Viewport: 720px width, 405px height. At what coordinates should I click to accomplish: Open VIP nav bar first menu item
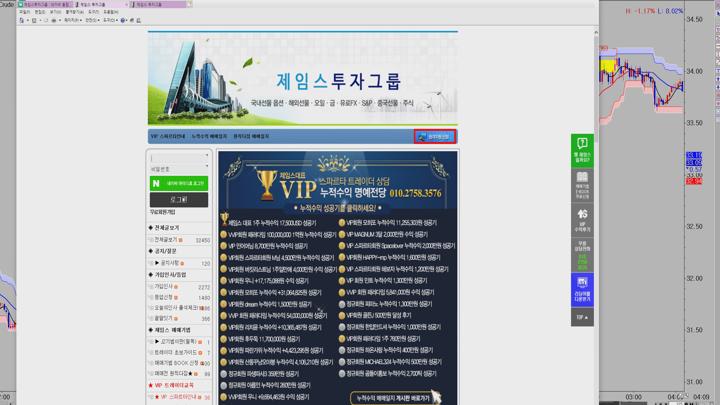pos(168,136)
